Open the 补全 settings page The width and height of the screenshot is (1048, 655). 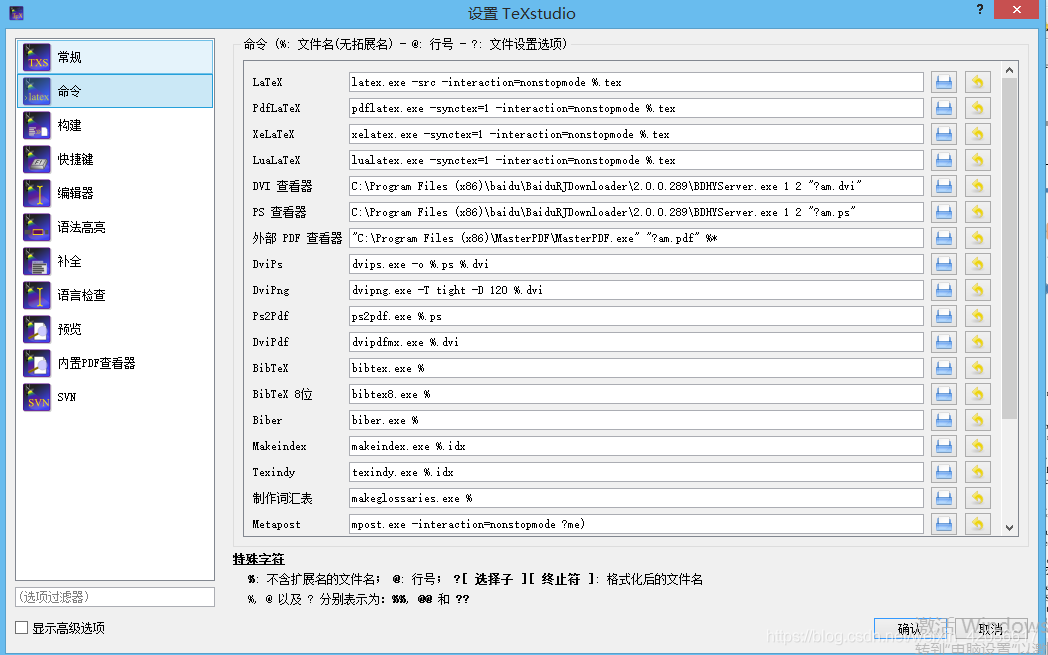tap(115, 261)
